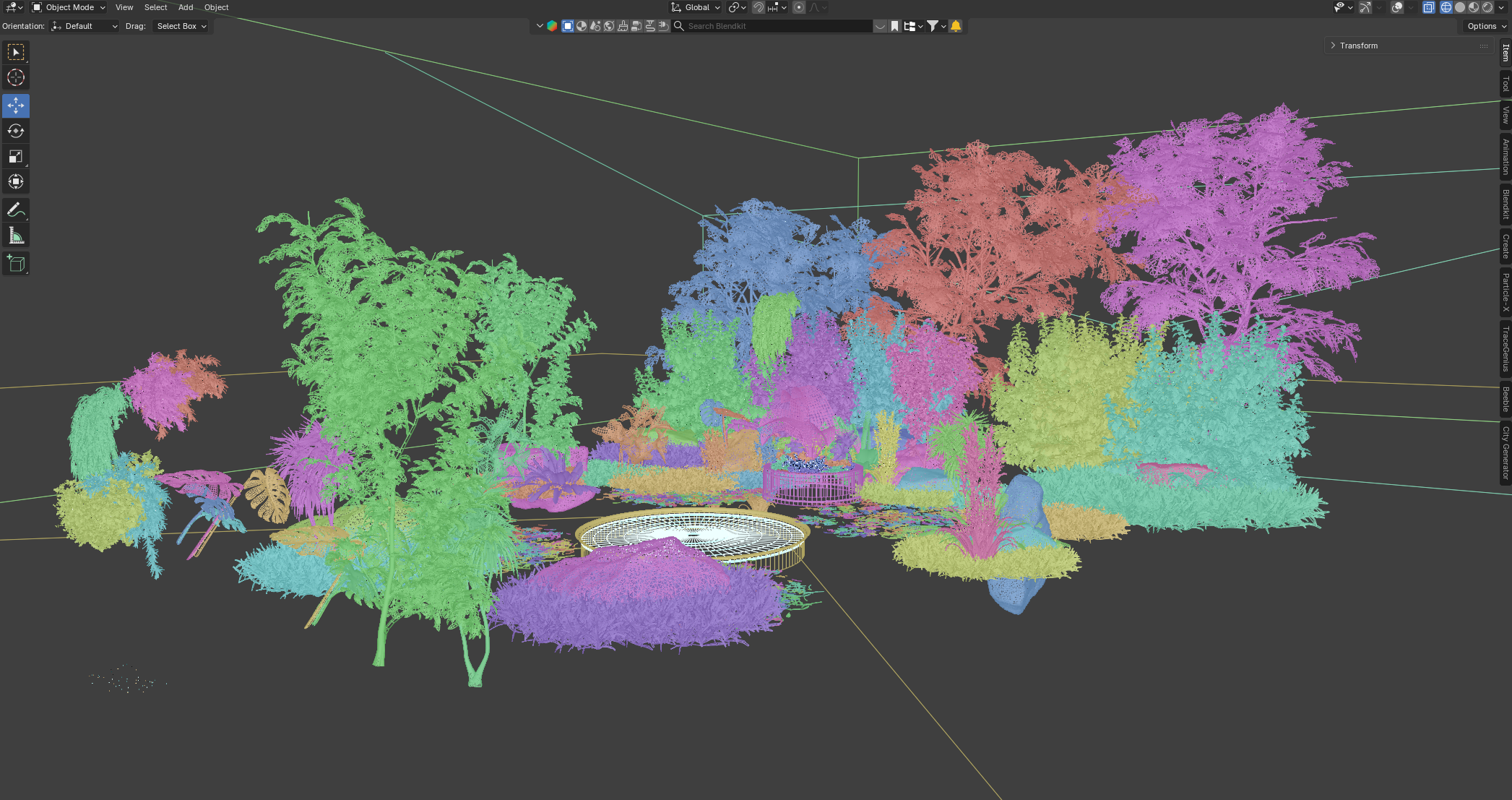Collapse BlendKit search bar chevron

pyautogui.click(x=540, y=26)
